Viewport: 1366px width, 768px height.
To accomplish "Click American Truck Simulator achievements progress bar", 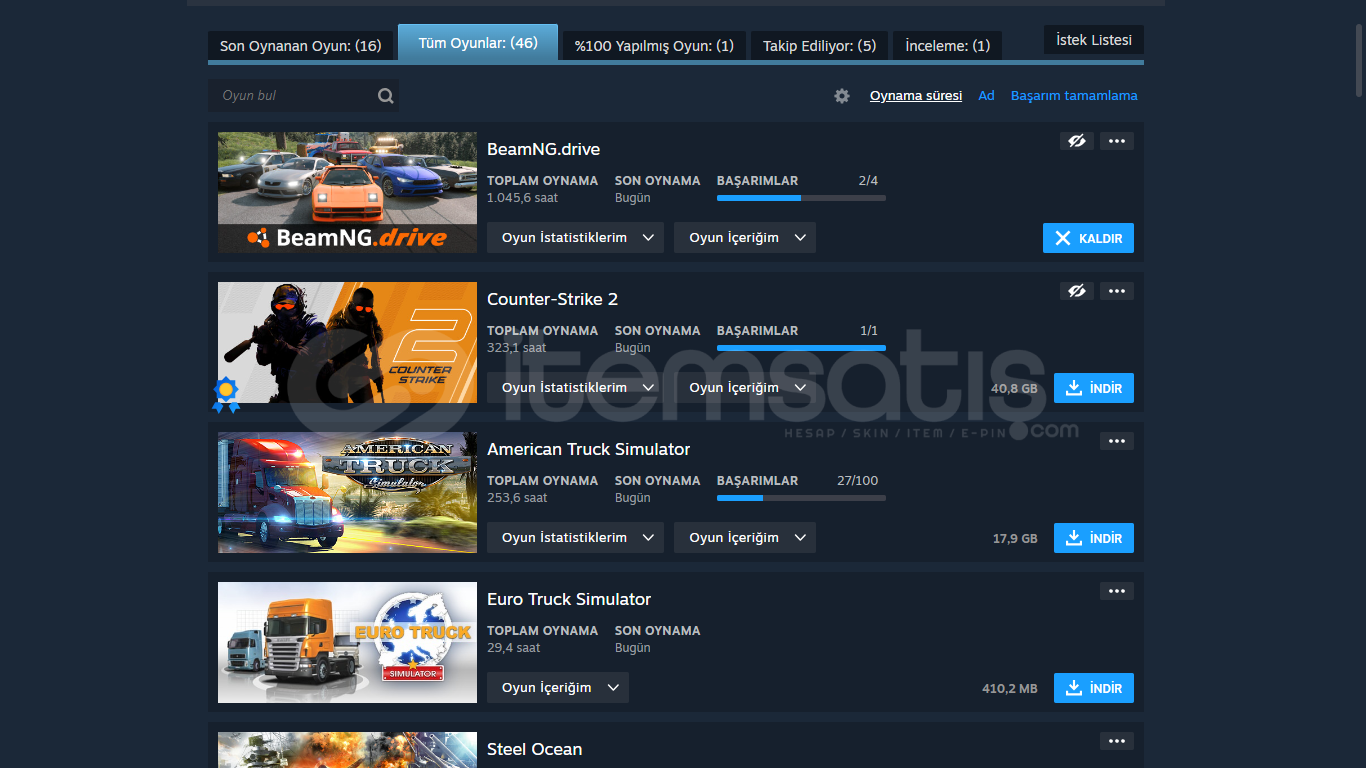I will tap(801, 498).
